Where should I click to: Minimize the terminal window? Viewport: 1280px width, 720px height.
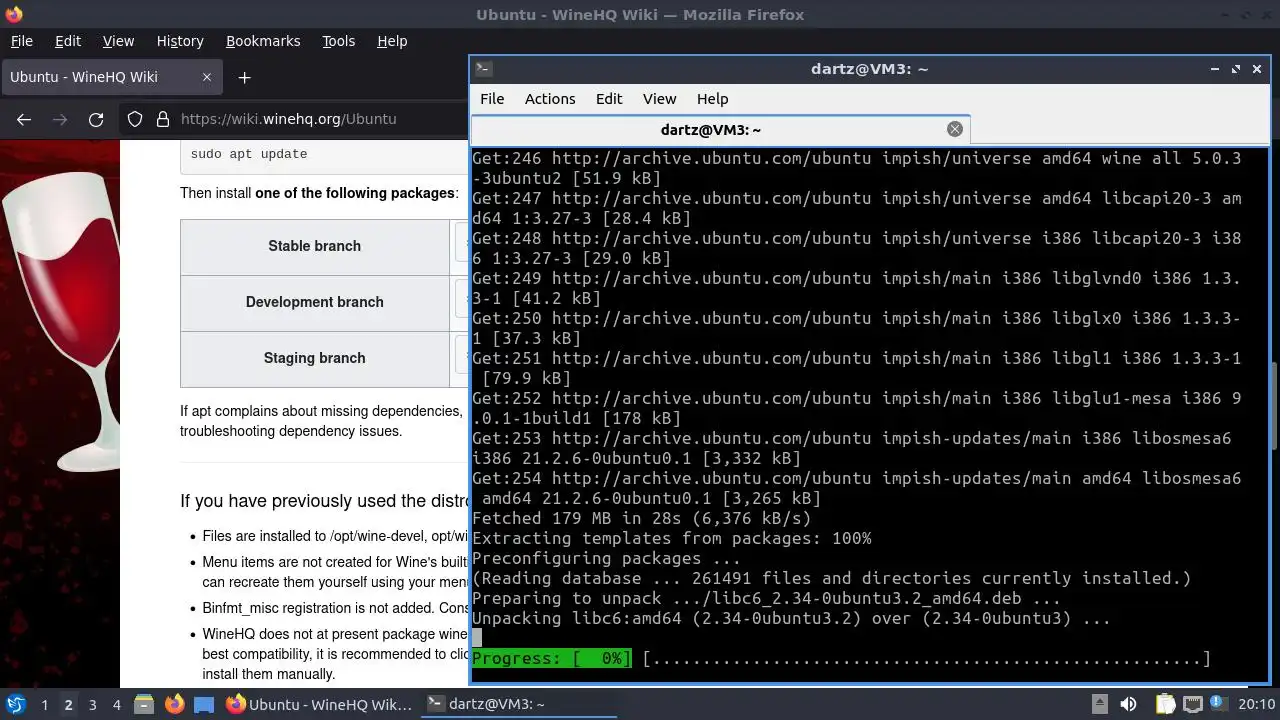tap(1214, 69)
